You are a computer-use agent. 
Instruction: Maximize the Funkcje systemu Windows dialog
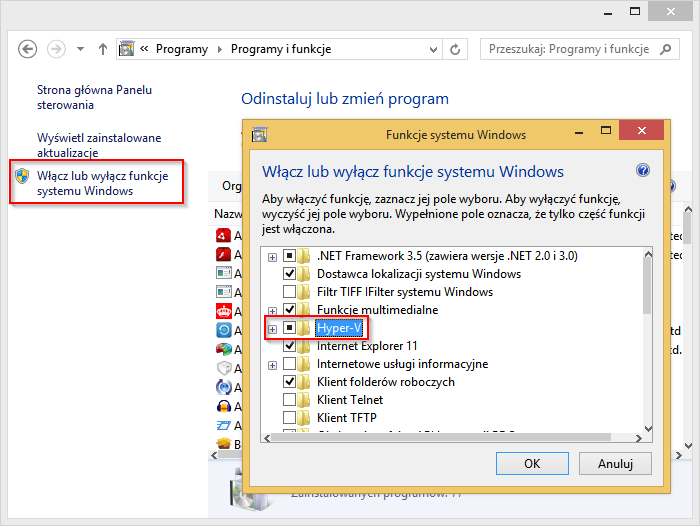(605, 130)
